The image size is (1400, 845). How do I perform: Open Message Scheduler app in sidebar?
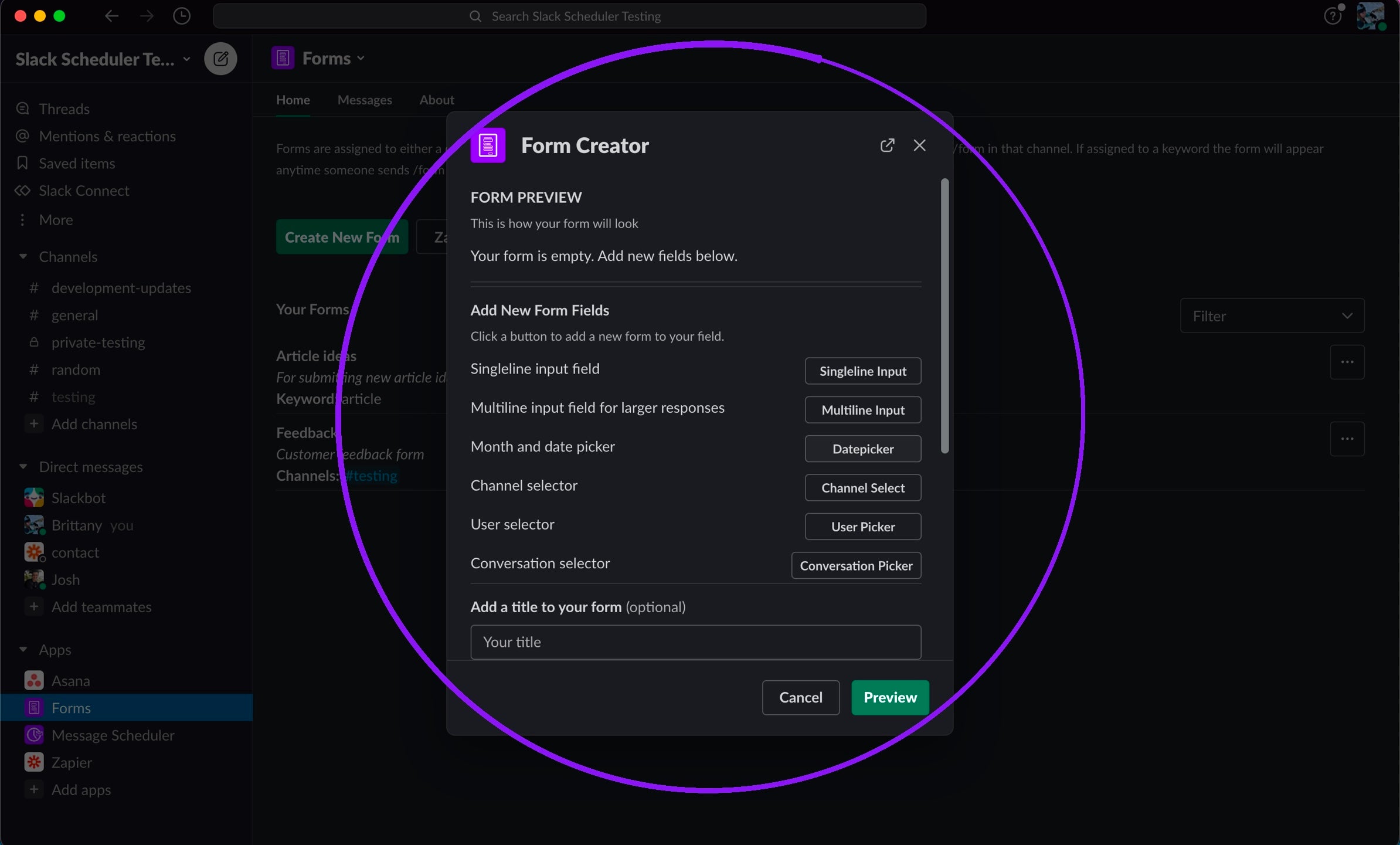pyautogui.click(x=113, y=735)
